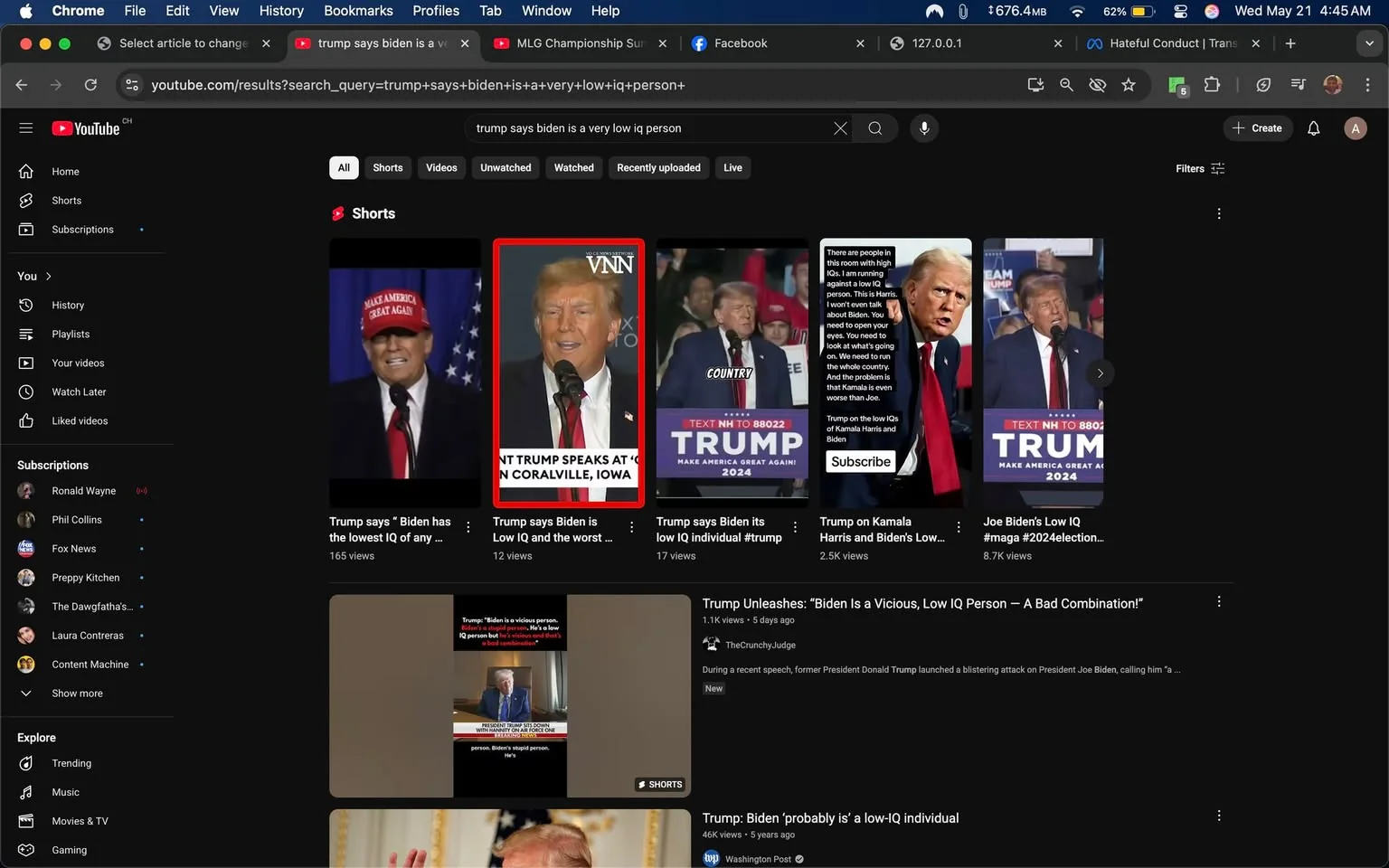
Task: Expand the You section chevron
Action: [49, 276]
